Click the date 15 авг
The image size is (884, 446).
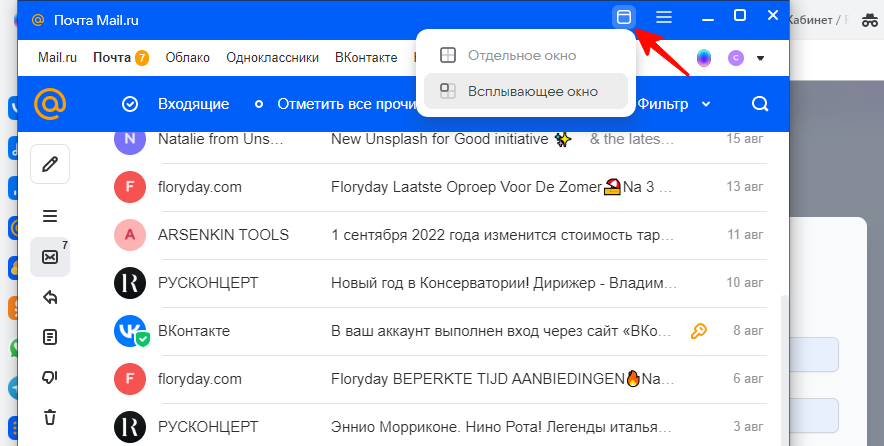point(745,139)
